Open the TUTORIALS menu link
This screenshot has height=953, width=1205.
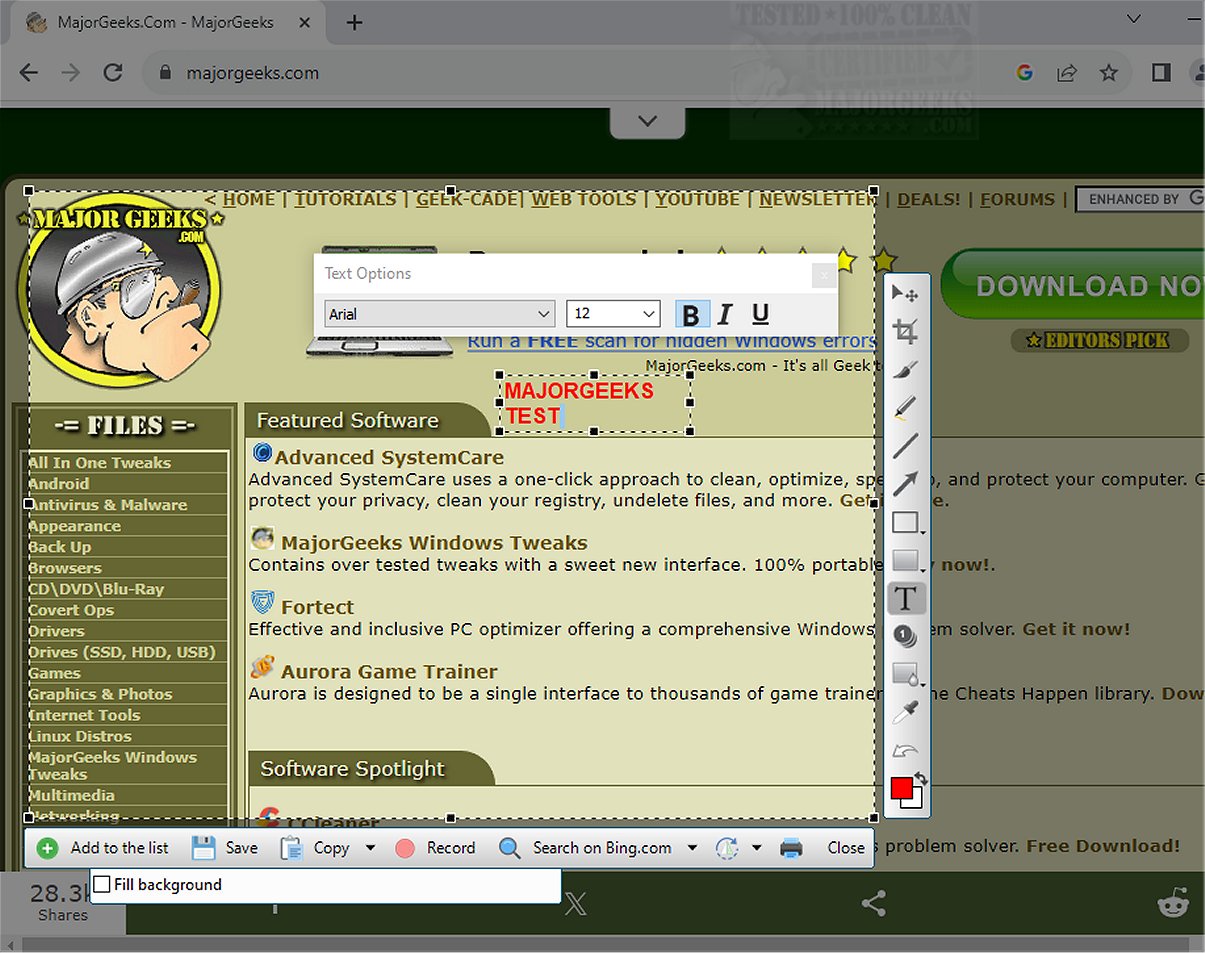[x=344, y=199]
